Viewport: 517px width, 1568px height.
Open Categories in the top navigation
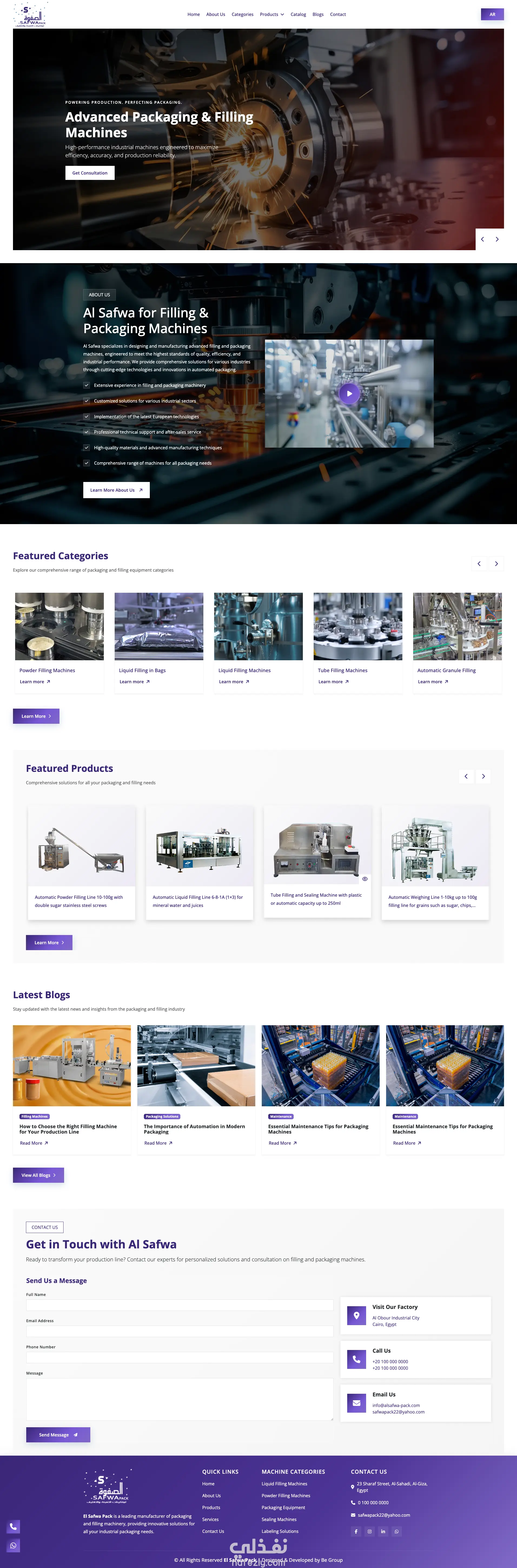click(242, 15)
